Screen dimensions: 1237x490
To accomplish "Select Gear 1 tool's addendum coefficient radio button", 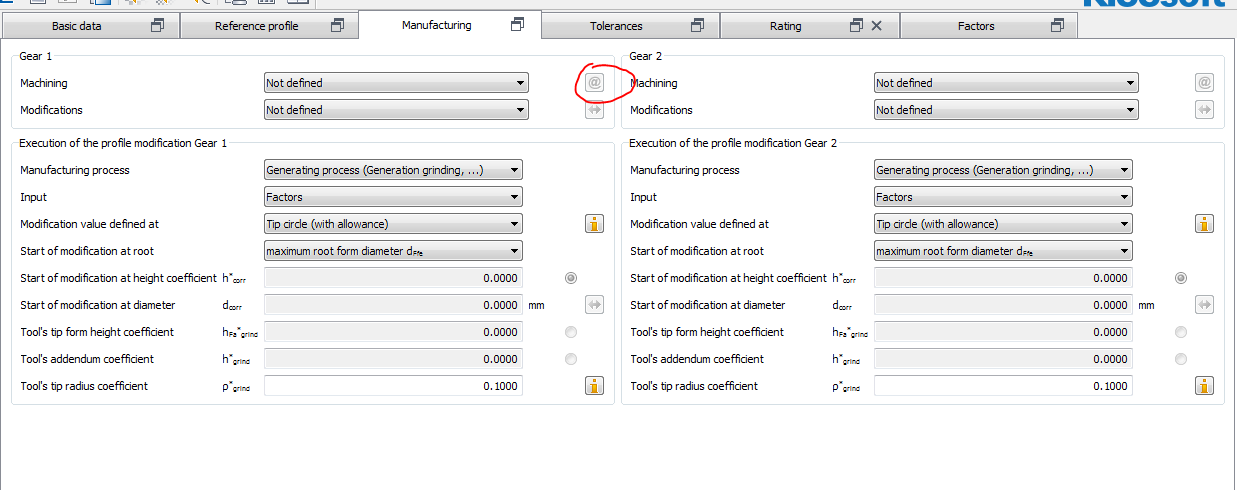I will click(571, 359).
